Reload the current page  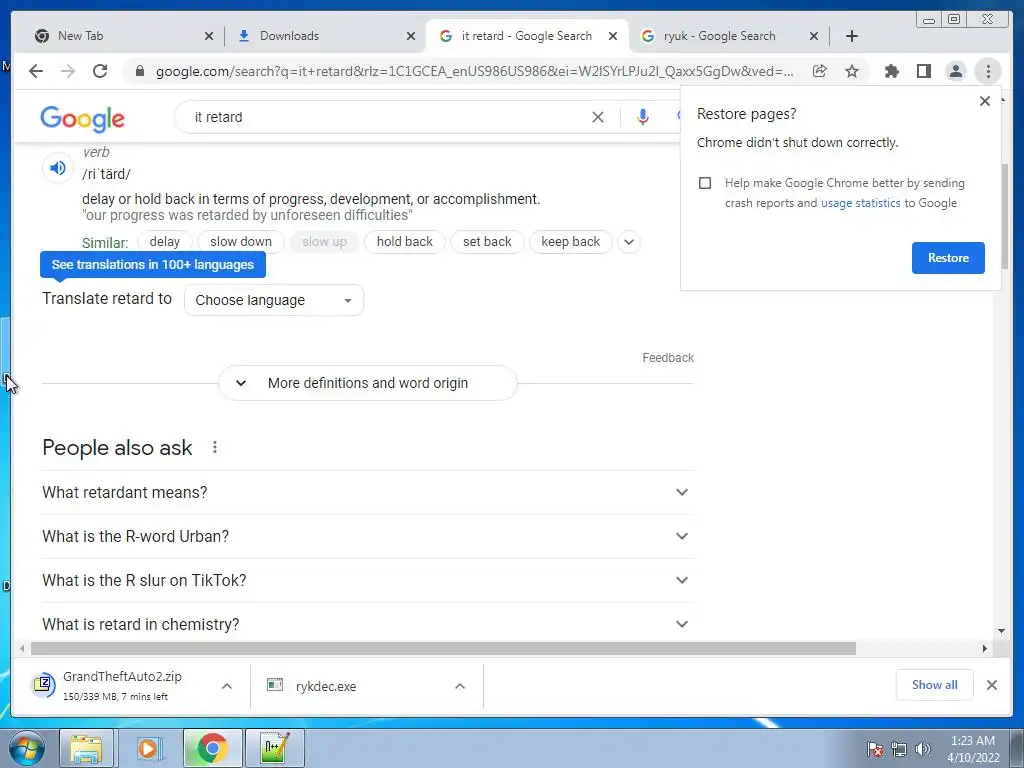[x=100, y=71]
